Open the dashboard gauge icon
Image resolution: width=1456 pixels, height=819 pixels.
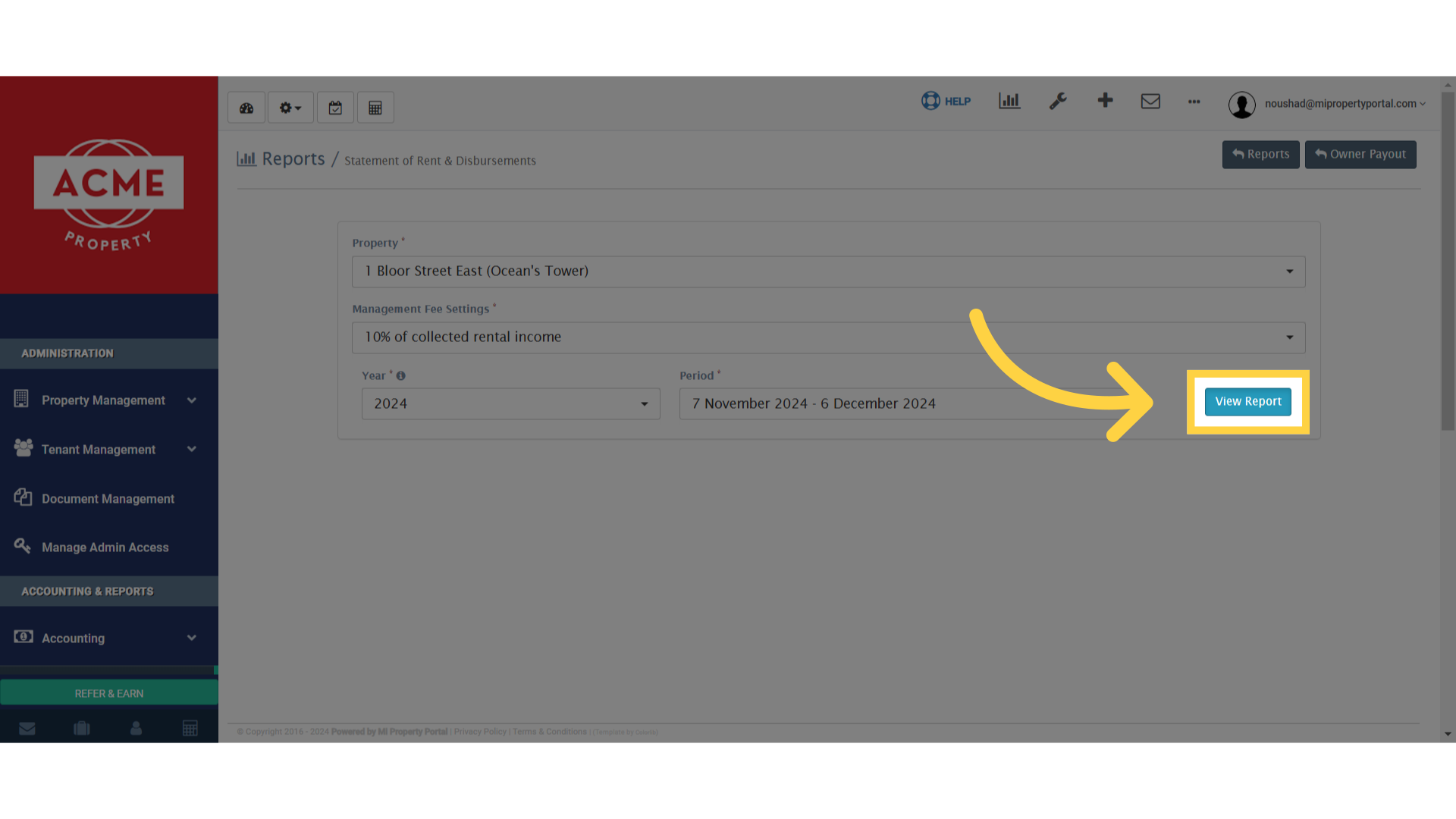click(x=246, y=108)
